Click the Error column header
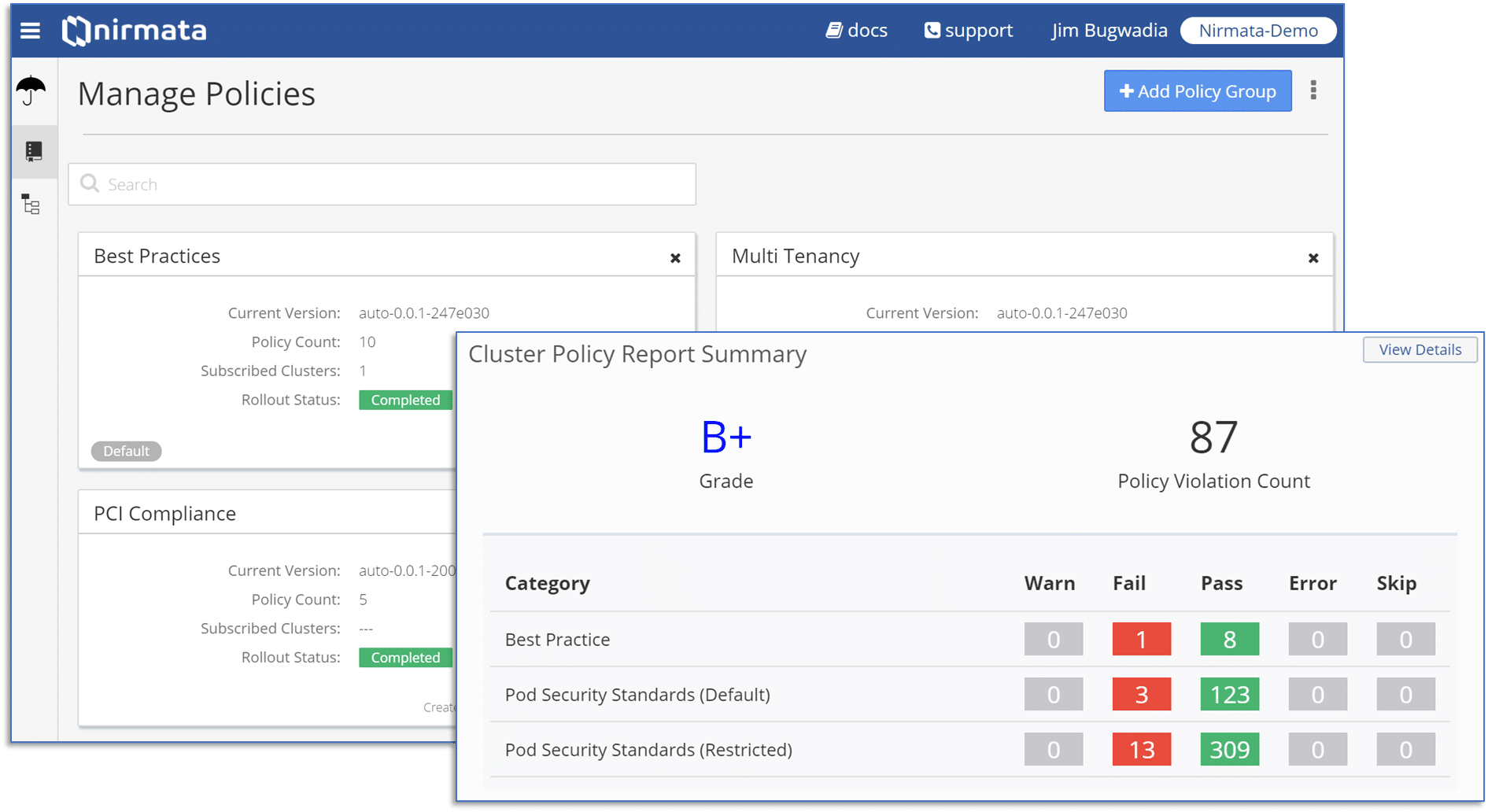 pyautogui.click(x=1313, y=583)
